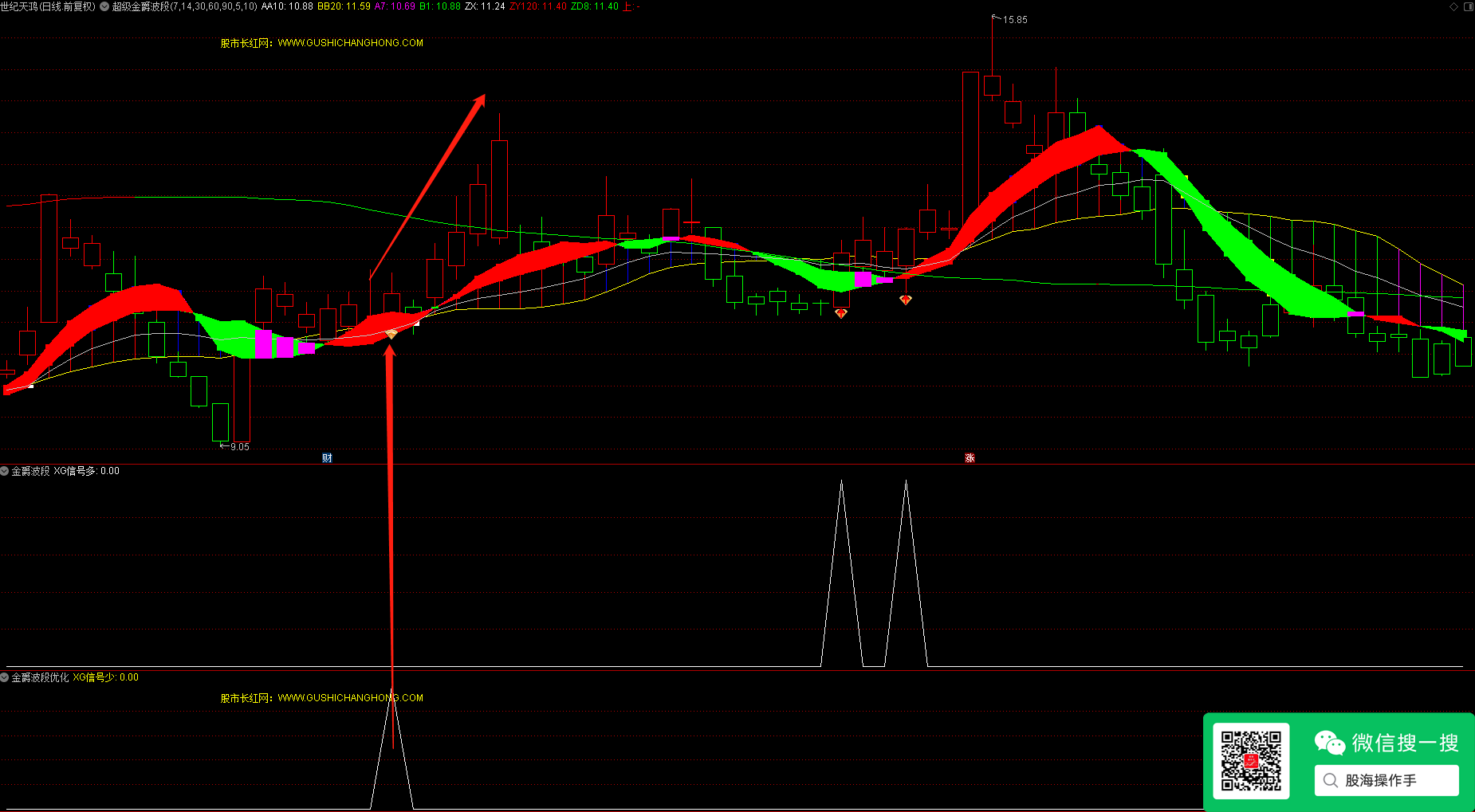This screenshot has width=1475, height=812.
Task: Open the main indicator dropdown arrow
Action: [104, 6]
